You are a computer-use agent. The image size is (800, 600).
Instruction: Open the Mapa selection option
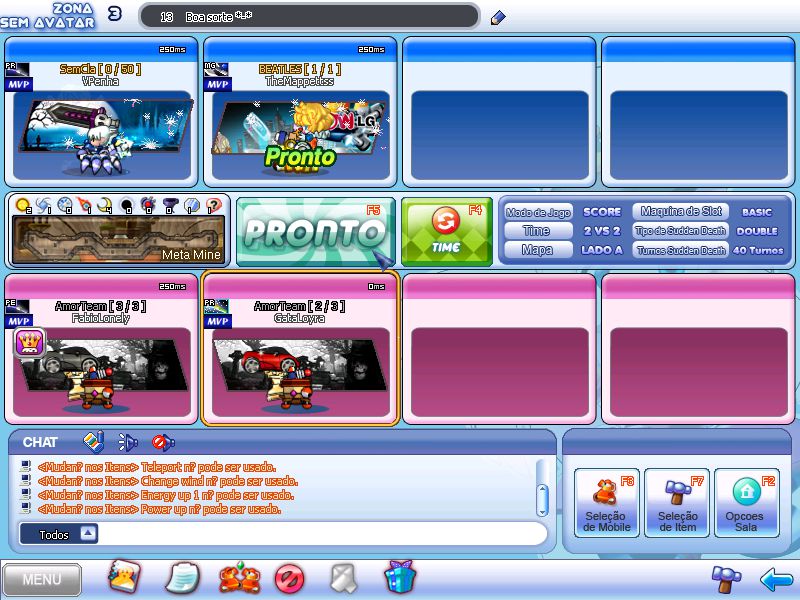click(537, 250)
